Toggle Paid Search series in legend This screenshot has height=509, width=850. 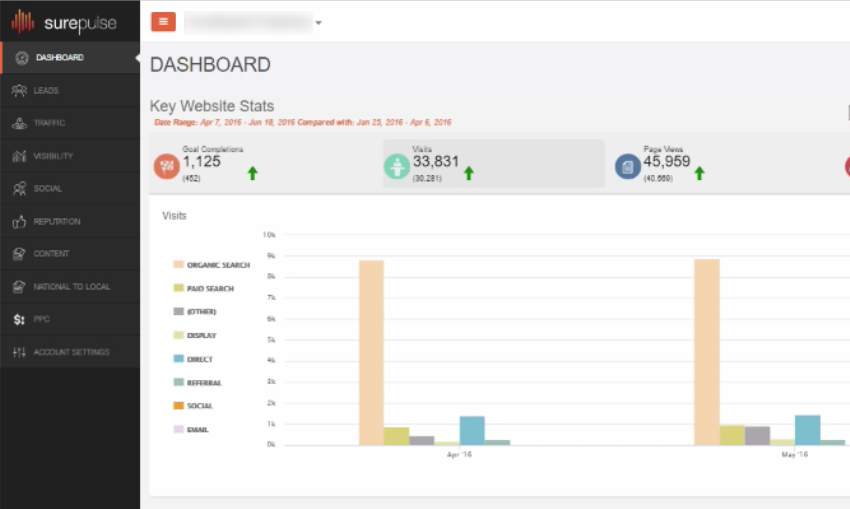[x=209, y=289]
